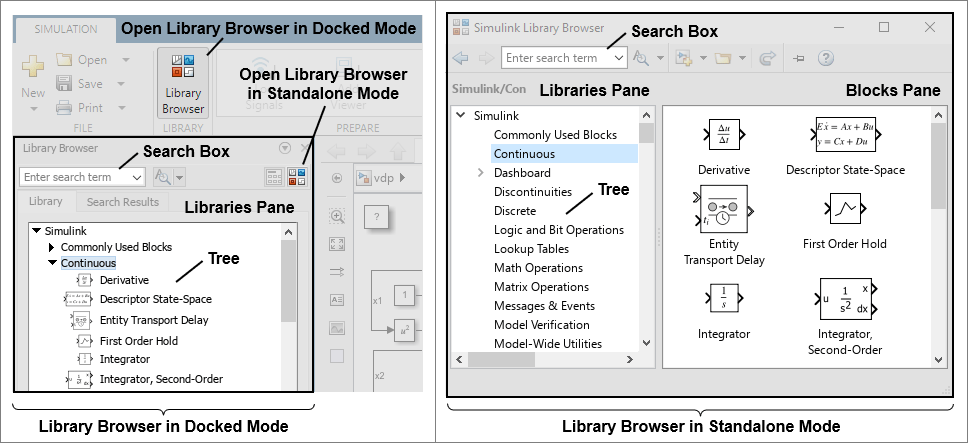Select the Lookup Tables library
968x443 pixels.
[x=531, y=249]
